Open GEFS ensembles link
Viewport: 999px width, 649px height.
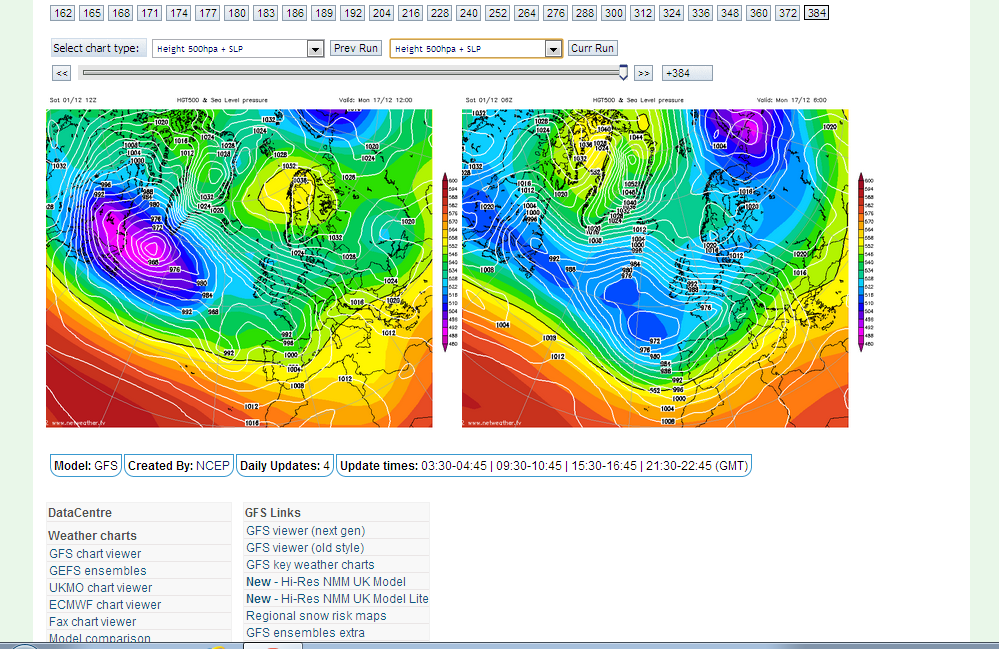click(97, 571)
